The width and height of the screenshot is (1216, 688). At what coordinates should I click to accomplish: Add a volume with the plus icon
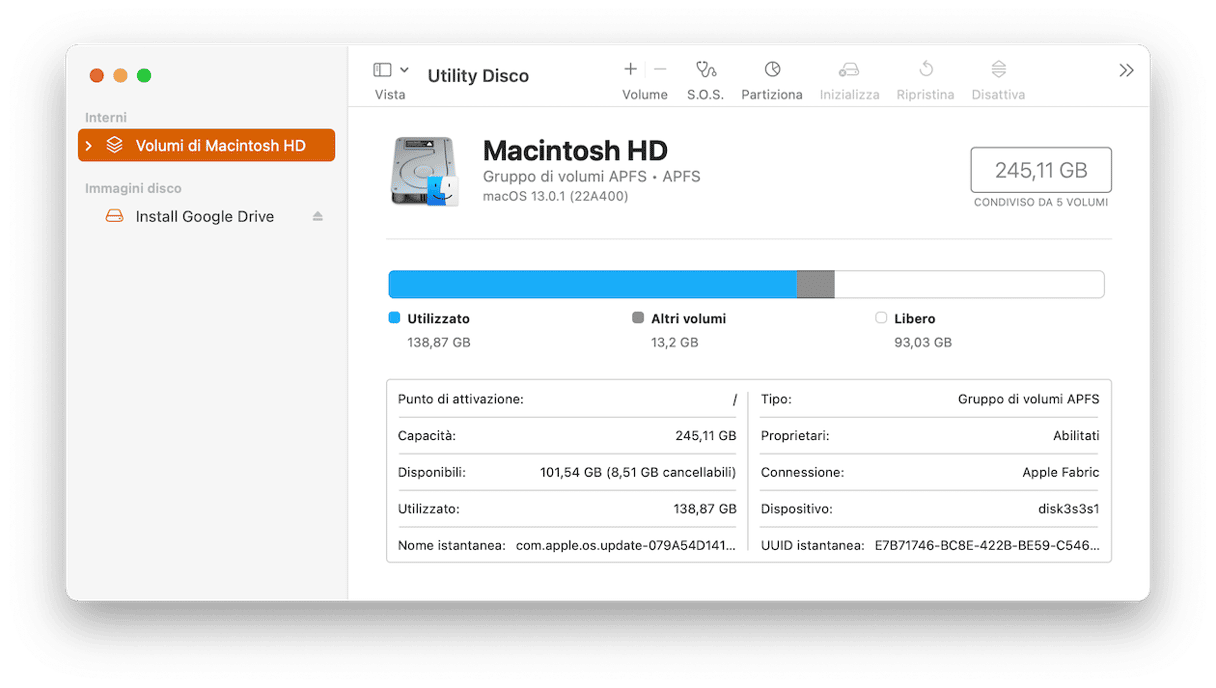[x=630, y=69]
